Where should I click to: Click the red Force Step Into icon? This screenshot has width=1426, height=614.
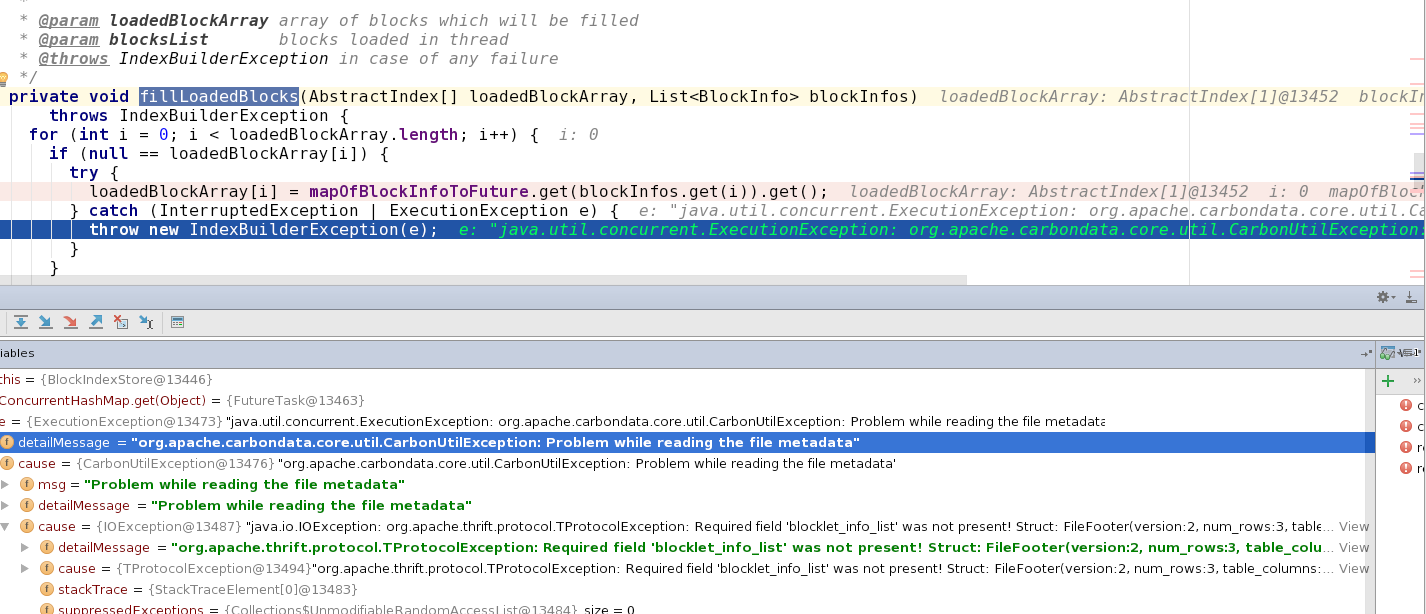pos(70,322)
